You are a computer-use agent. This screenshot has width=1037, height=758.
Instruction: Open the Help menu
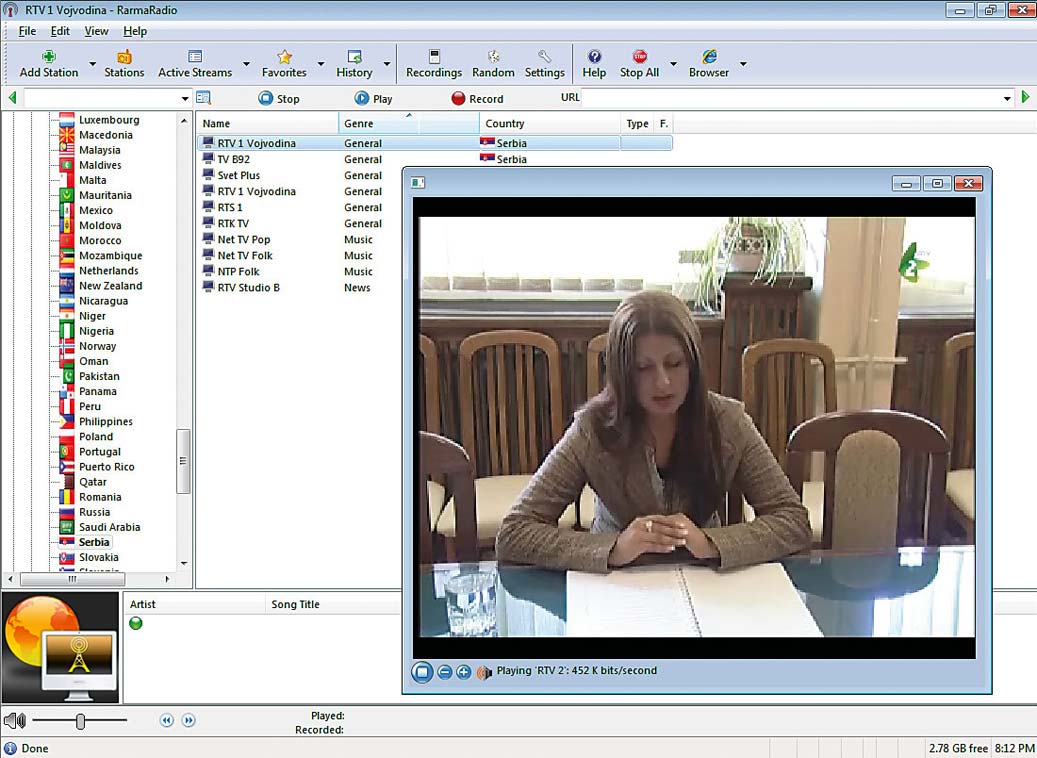pos(135,31)
